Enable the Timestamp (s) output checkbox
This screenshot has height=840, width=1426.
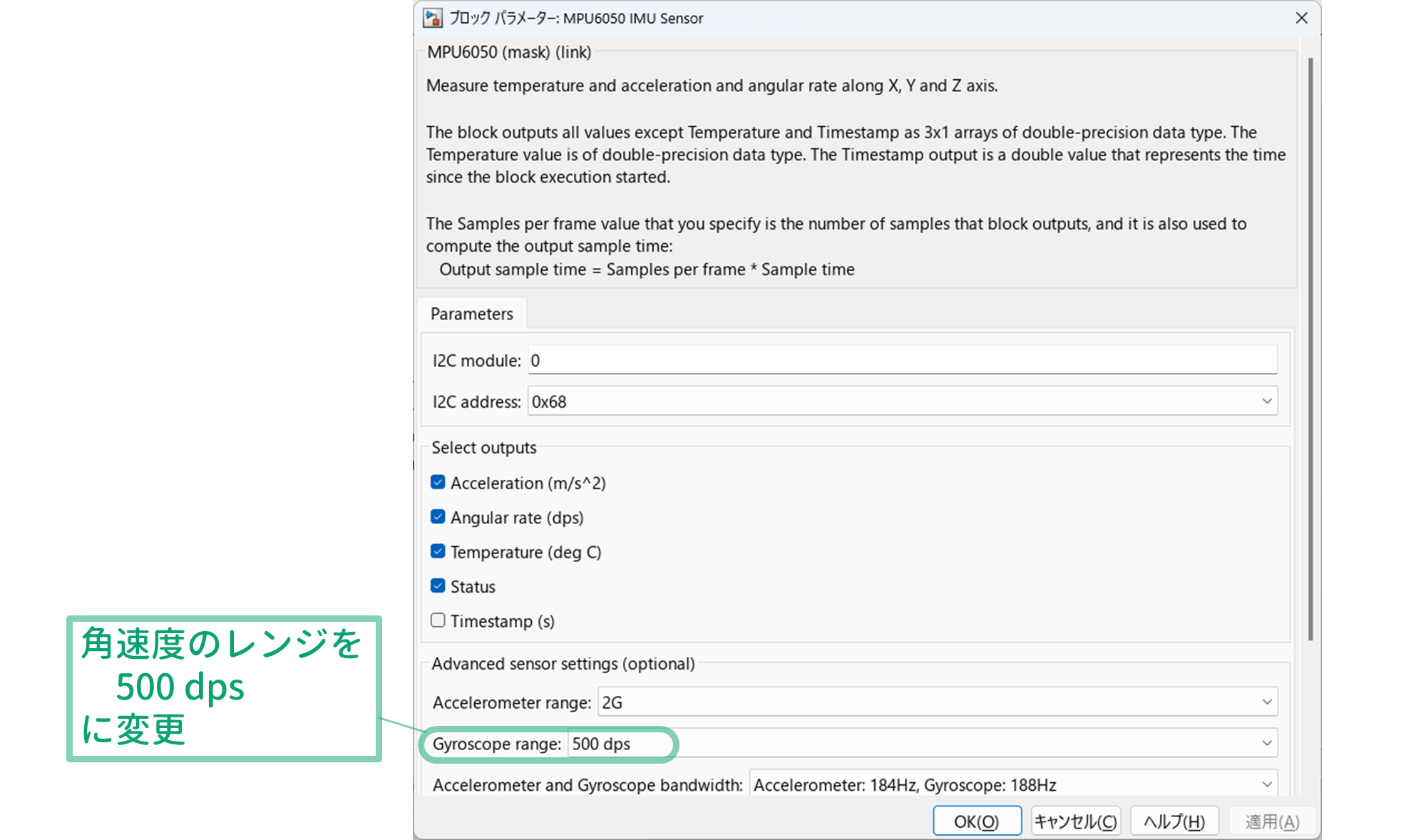[438, 620]
